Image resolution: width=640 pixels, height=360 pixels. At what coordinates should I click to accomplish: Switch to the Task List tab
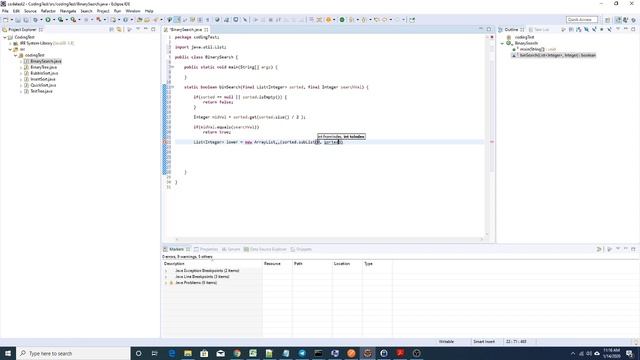[x=539, y=29]
